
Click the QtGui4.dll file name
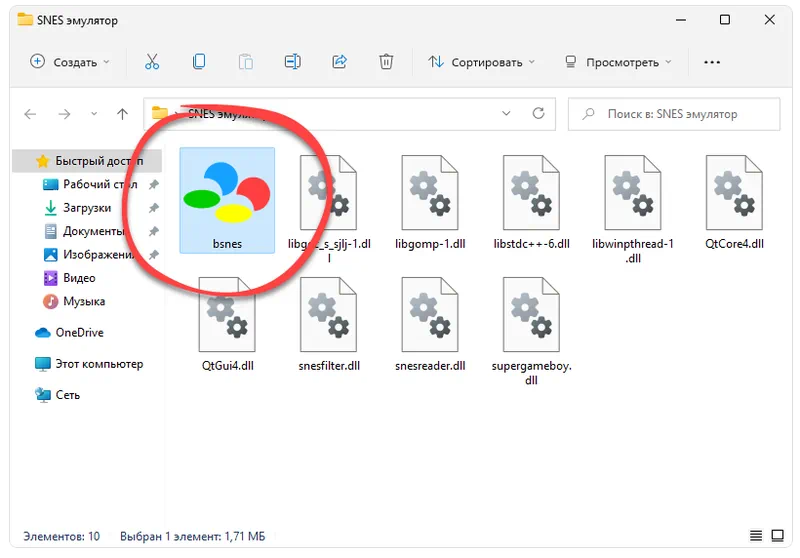click(x=228, y=366)
